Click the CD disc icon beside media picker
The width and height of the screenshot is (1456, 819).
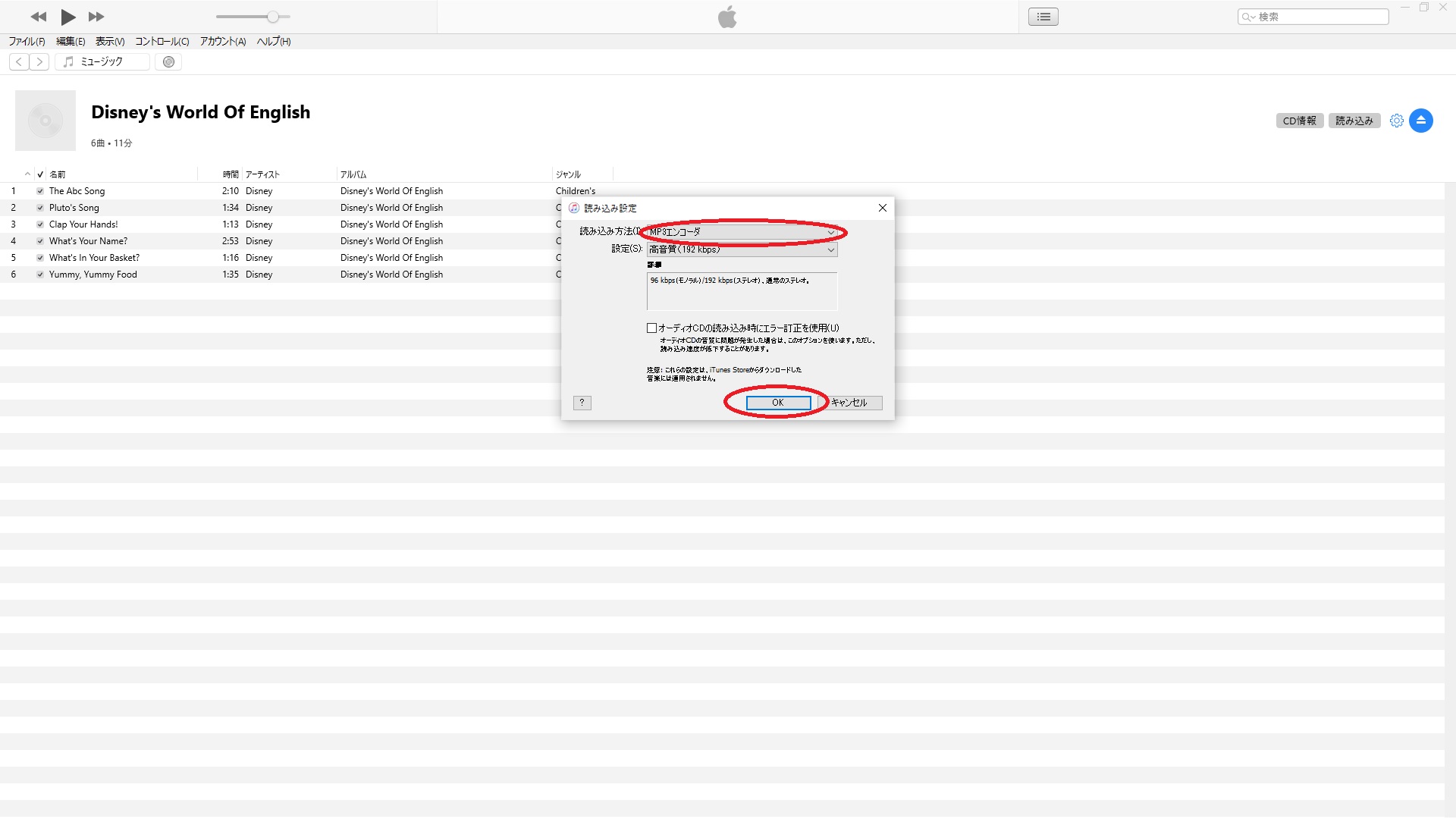[x=169, y=62]
